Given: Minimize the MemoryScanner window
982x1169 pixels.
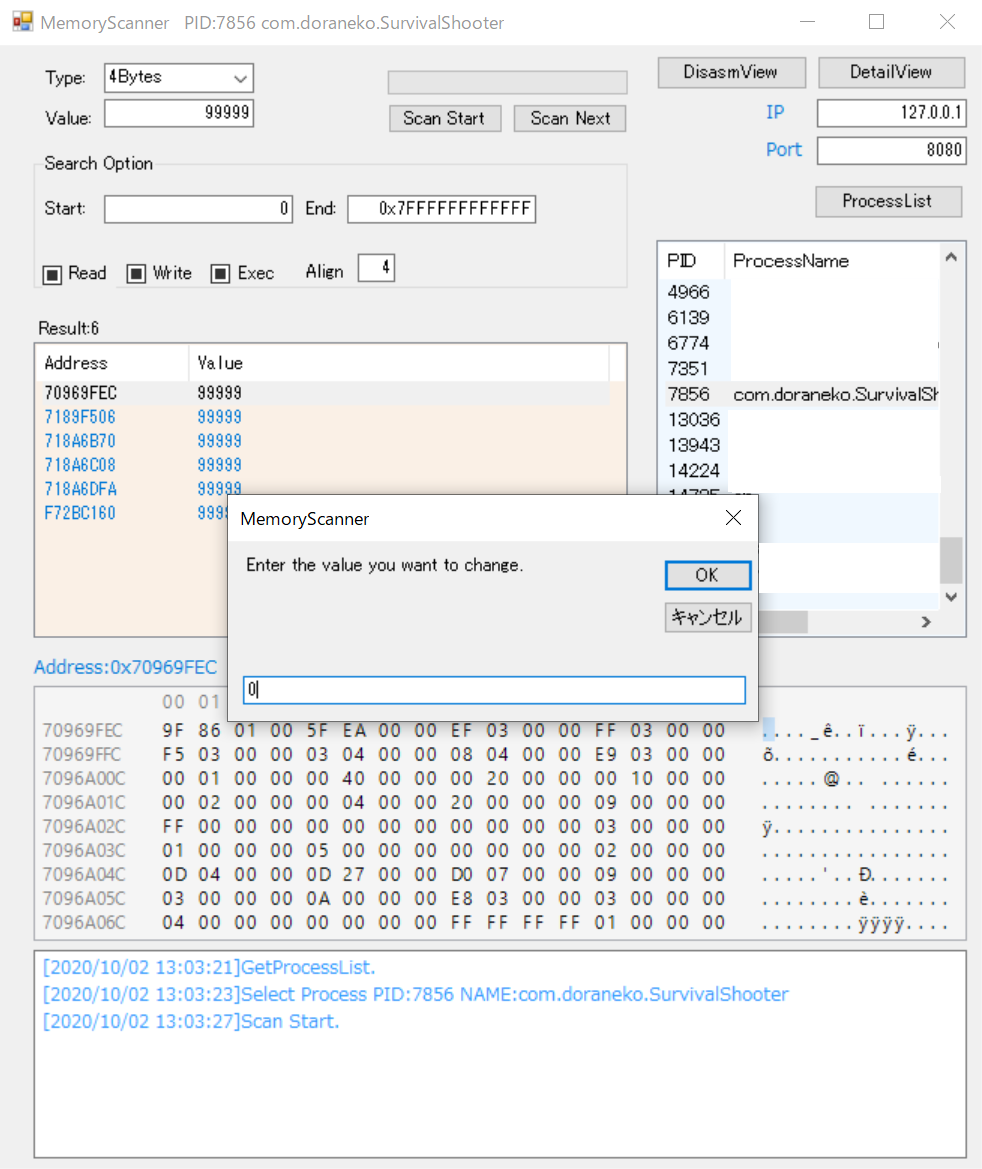Looking at the screenshot, I should (x=808, y=22).
